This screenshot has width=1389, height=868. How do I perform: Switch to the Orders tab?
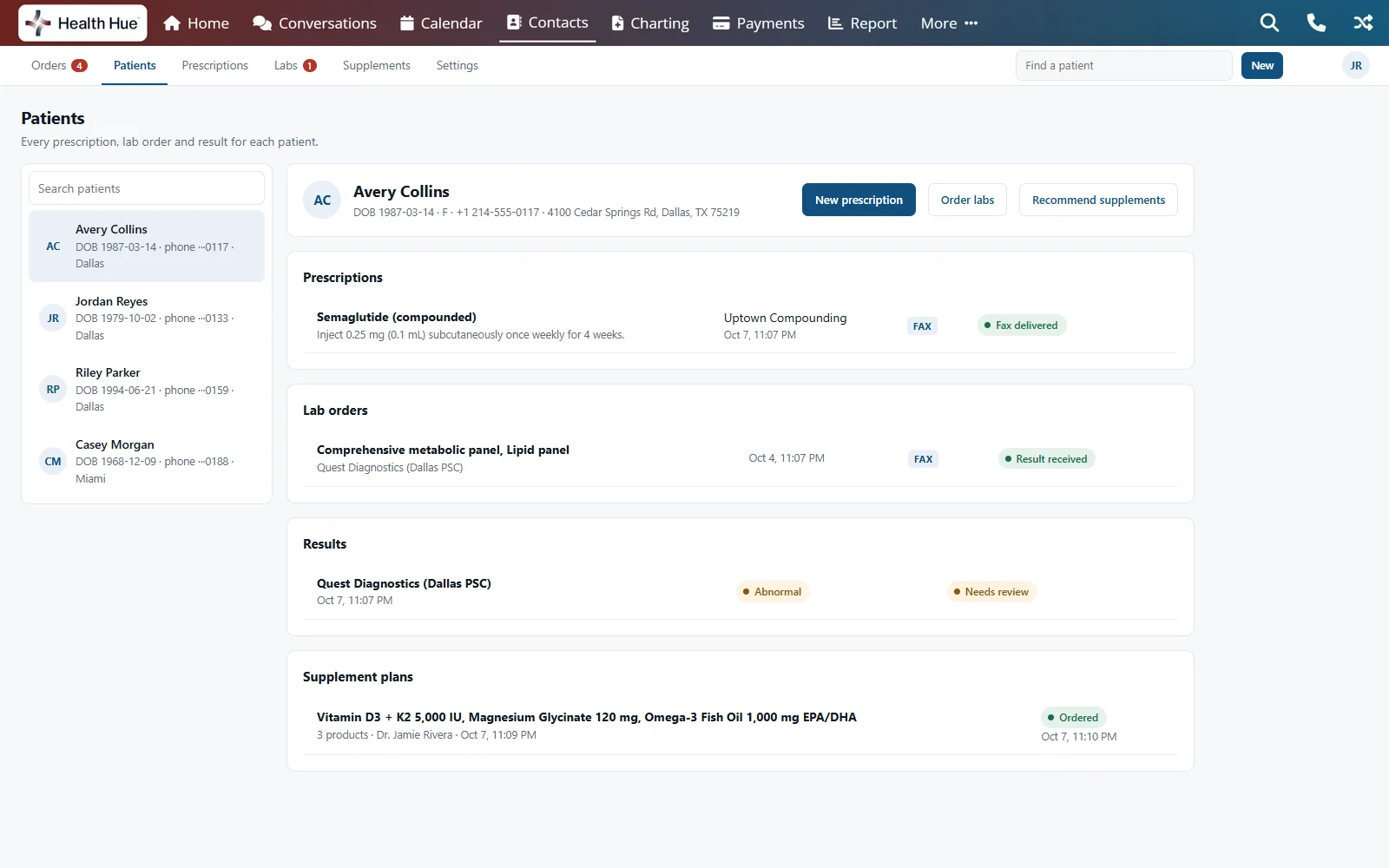pos(59,66)
